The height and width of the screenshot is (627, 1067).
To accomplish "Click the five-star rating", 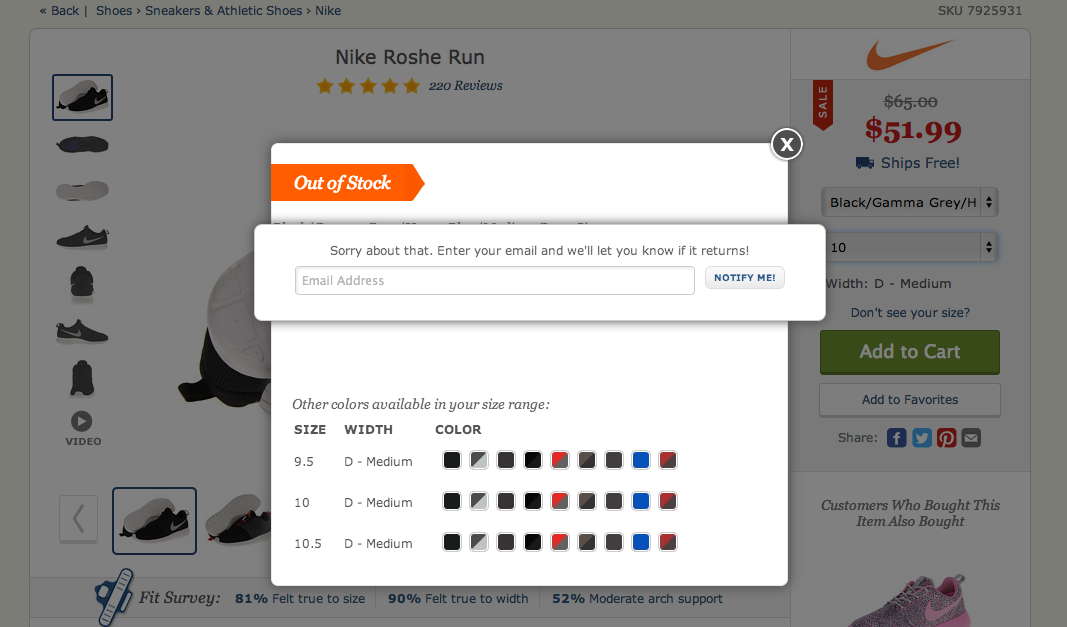I will tap(368, 86).
